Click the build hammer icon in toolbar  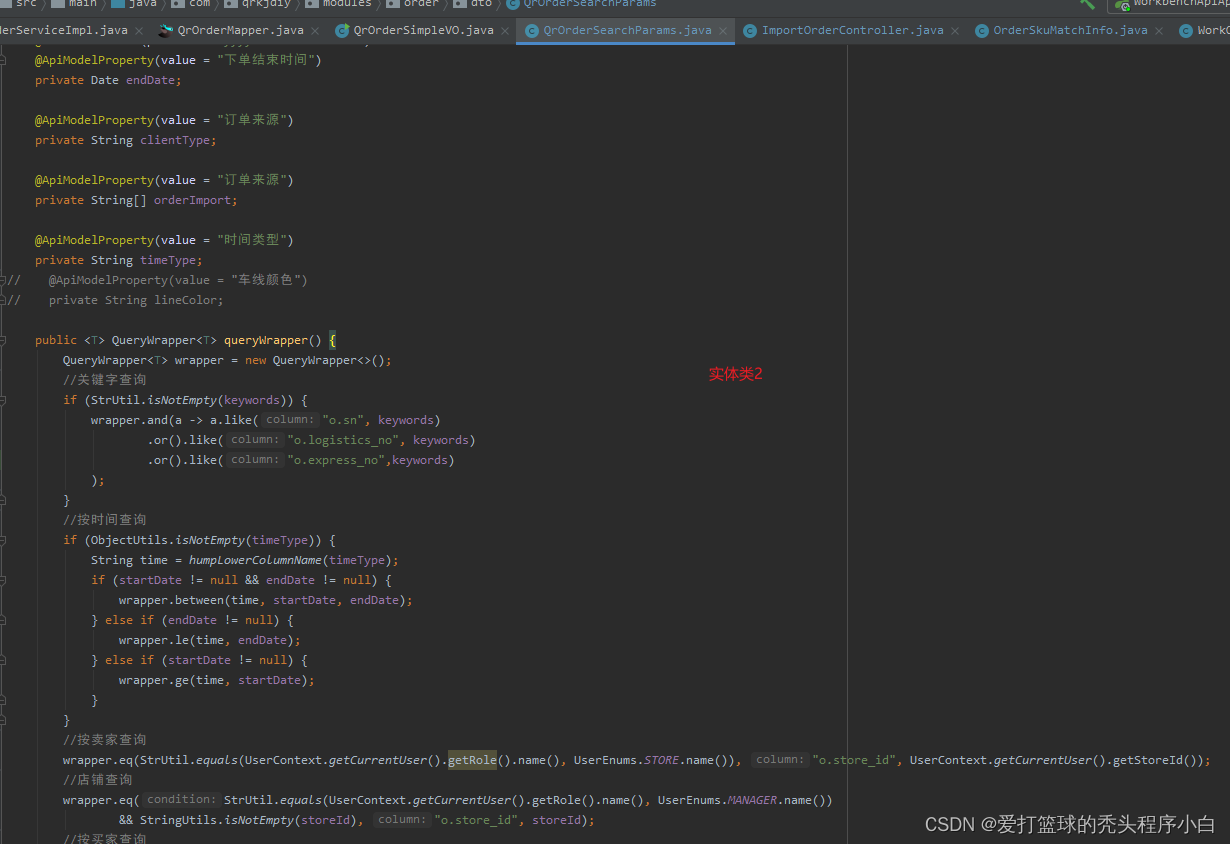point(1087,4)
